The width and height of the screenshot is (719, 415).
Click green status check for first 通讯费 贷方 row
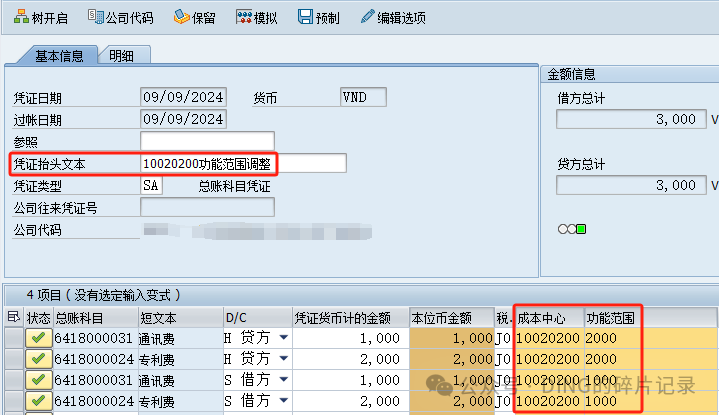[38, 338]
